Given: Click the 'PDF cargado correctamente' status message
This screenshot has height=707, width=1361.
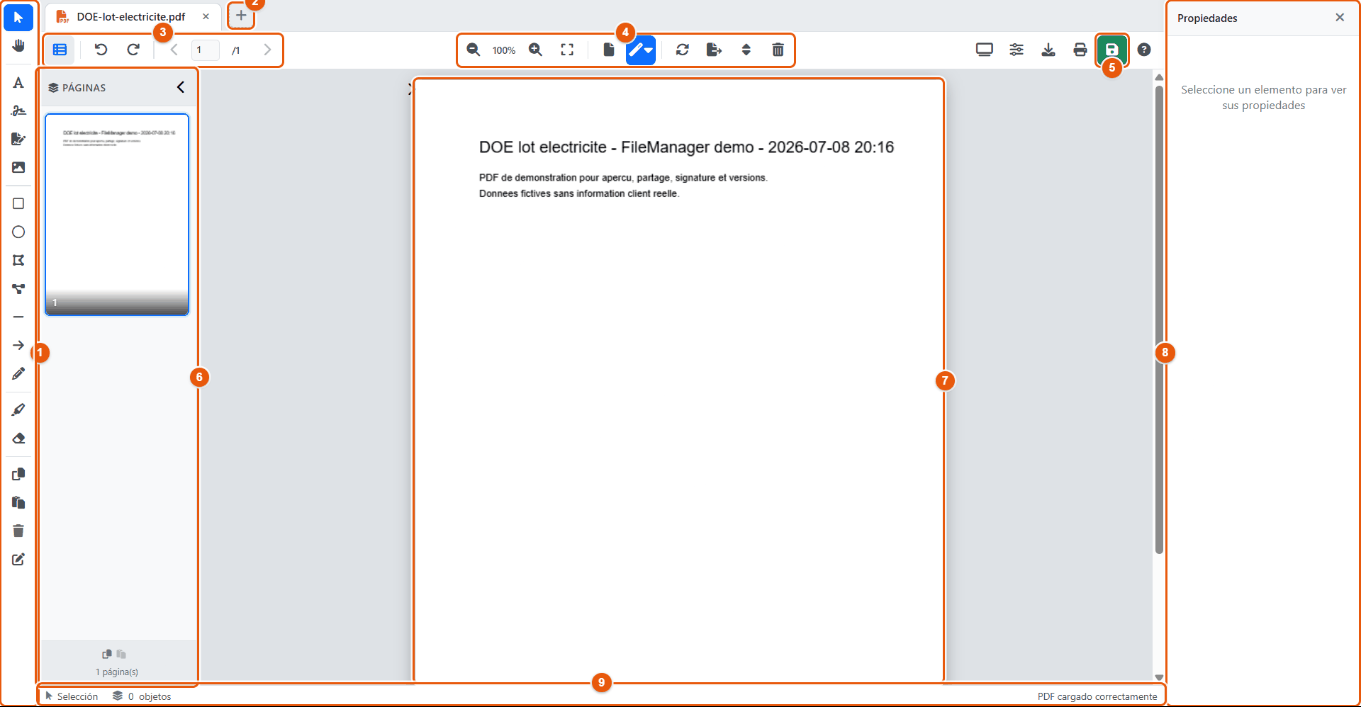Looking at the screenshot, I should point(1097,696).
